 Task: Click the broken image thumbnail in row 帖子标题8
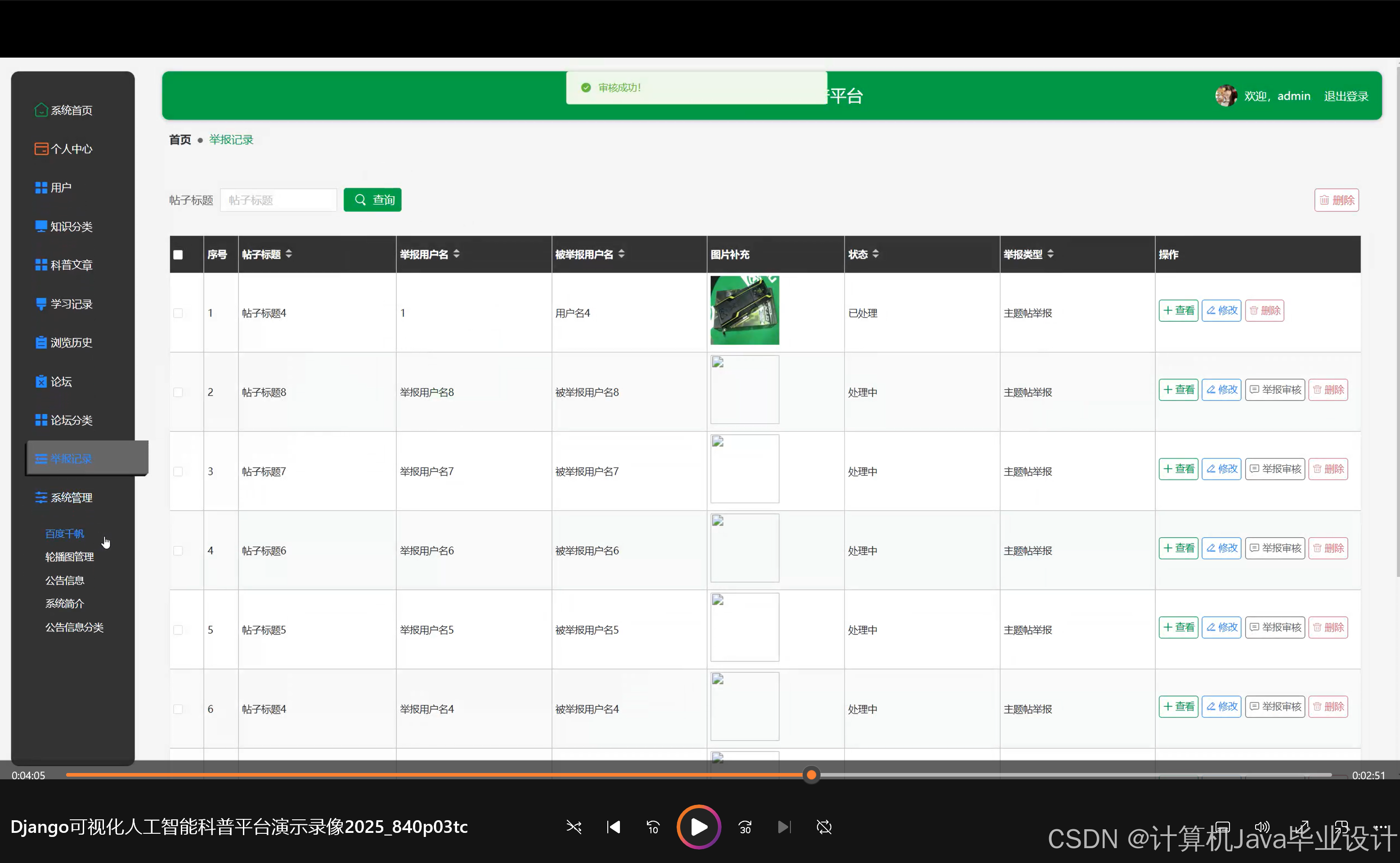[745, 389]
